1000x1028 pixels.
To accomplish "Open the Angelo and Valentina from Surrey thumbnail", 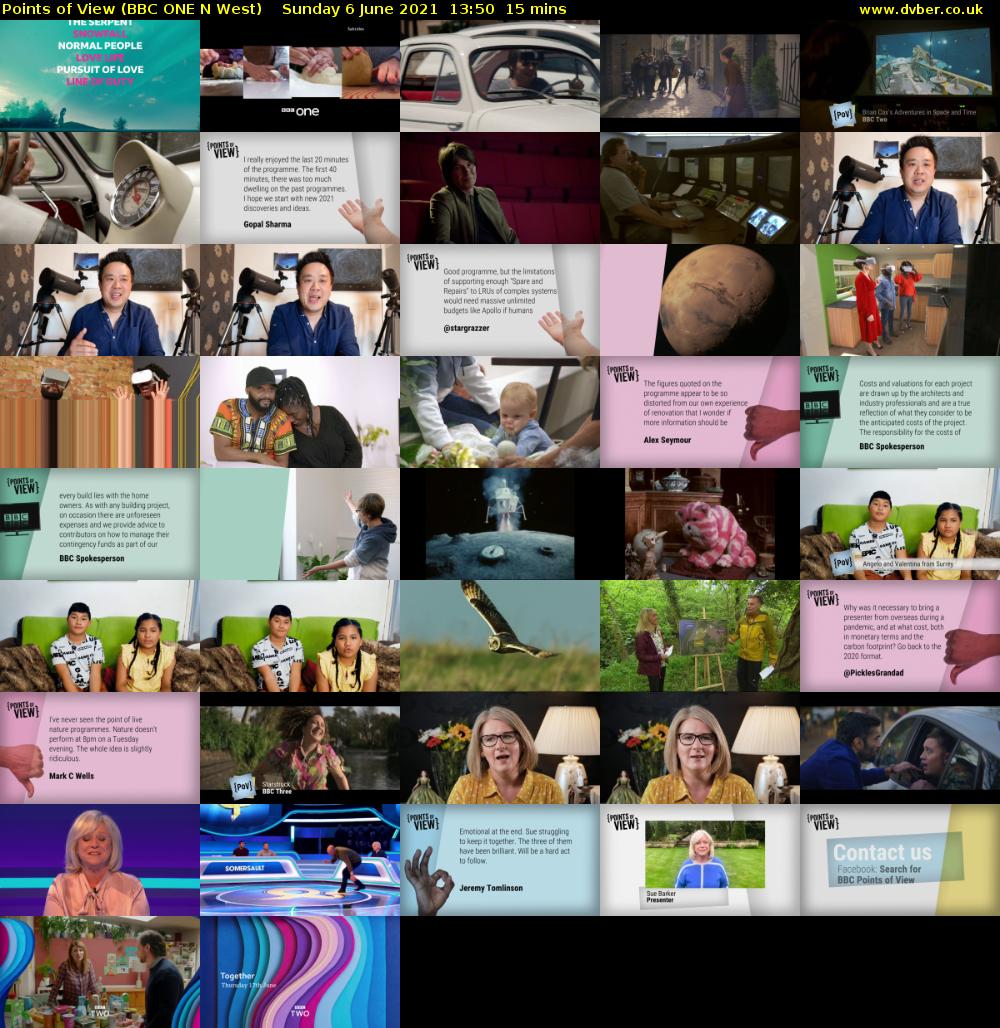I will coord(900,524).
